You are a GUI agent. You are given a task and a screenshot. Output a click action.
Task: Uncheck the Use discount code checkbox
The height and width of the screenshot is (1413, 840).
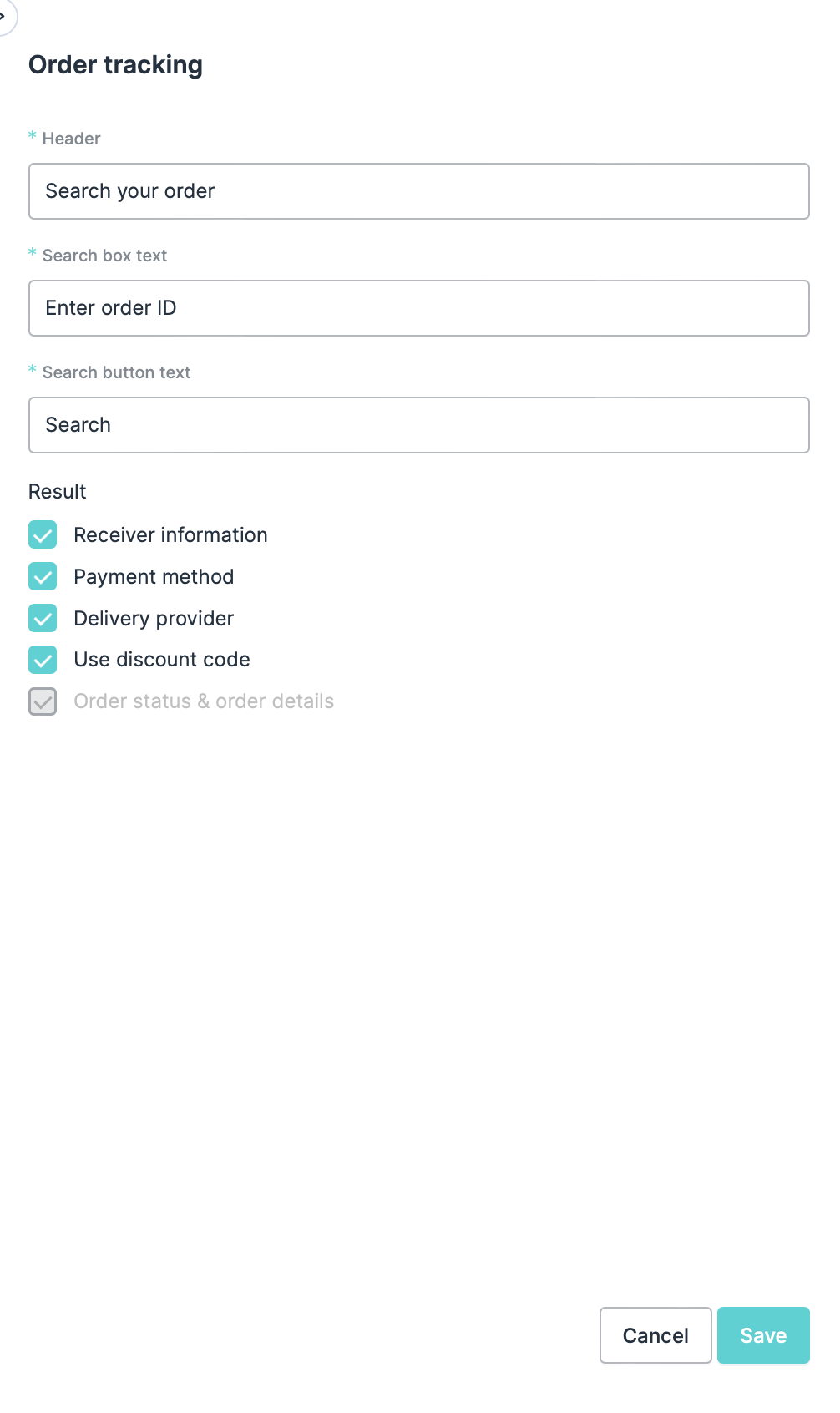[43, 660]
